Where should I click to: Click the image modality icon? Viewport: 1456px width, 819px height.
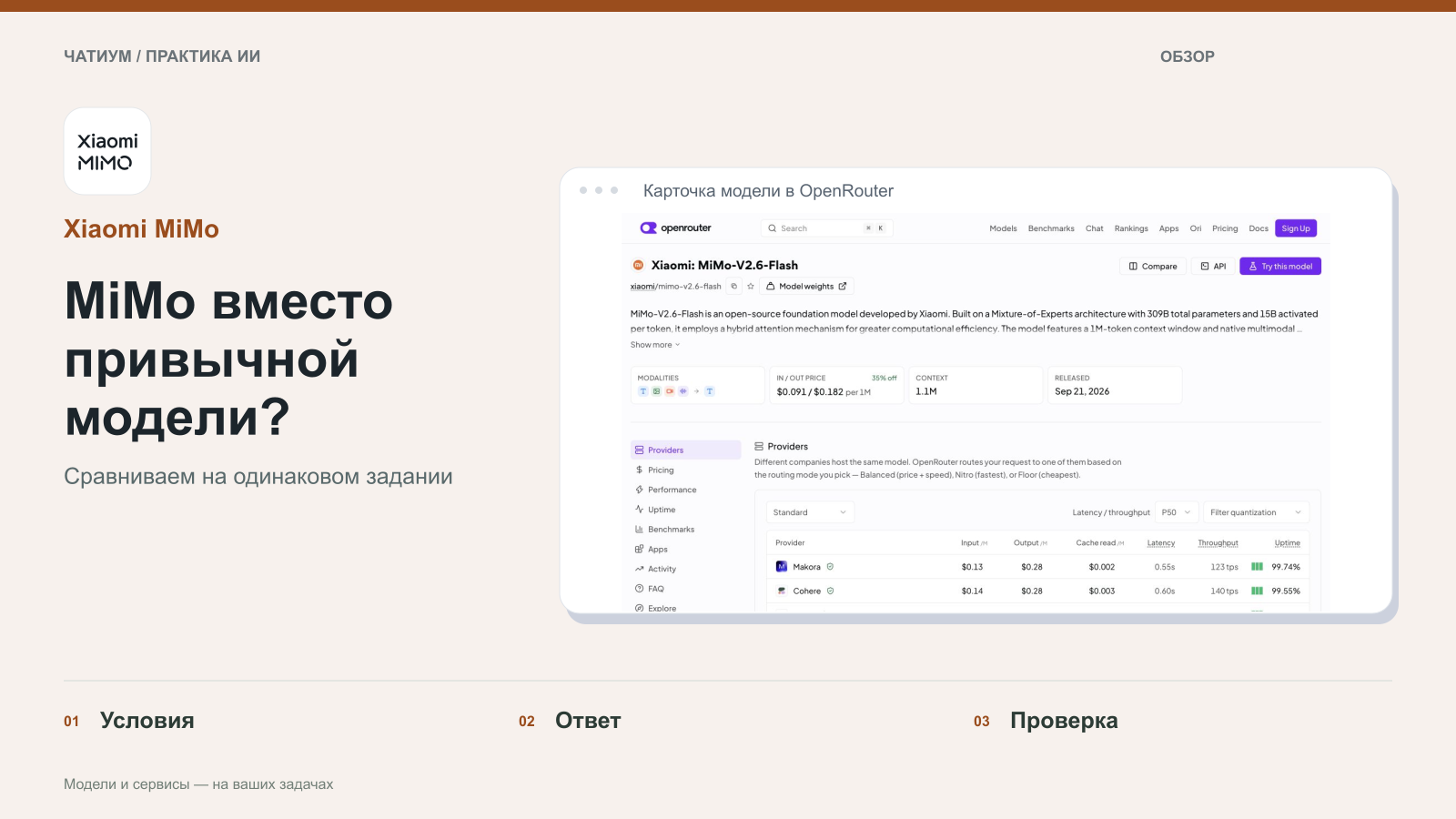pos(656,391)
